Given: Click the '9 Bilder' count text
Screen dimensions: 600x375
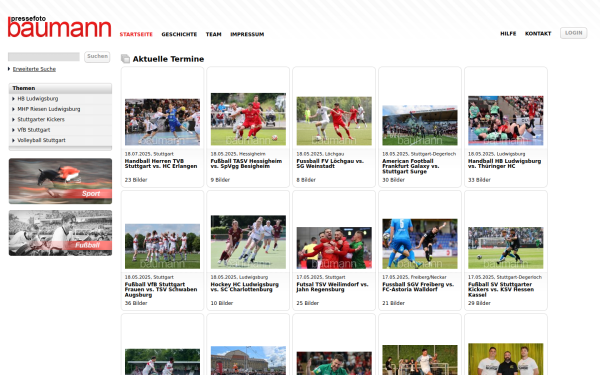Looking at the screenshot, I should (220, 180).
